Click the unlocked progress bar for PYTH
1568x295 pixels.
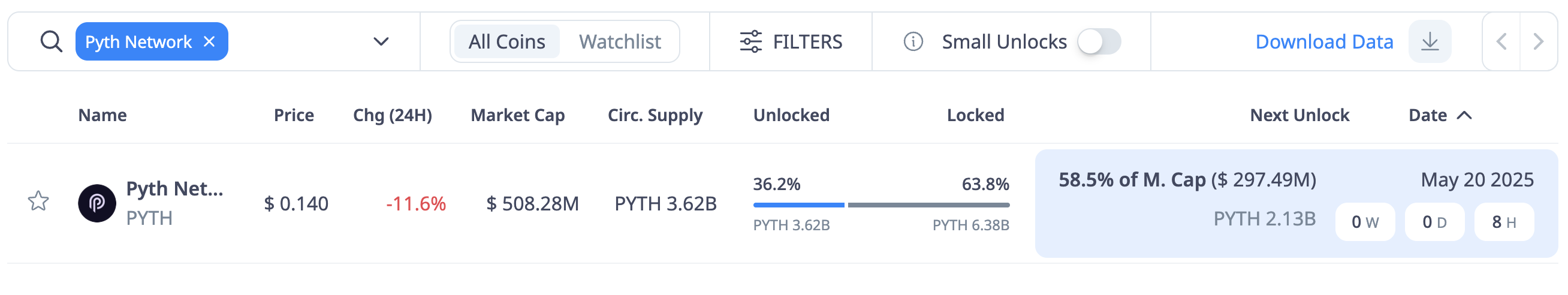tap(798, 205)
